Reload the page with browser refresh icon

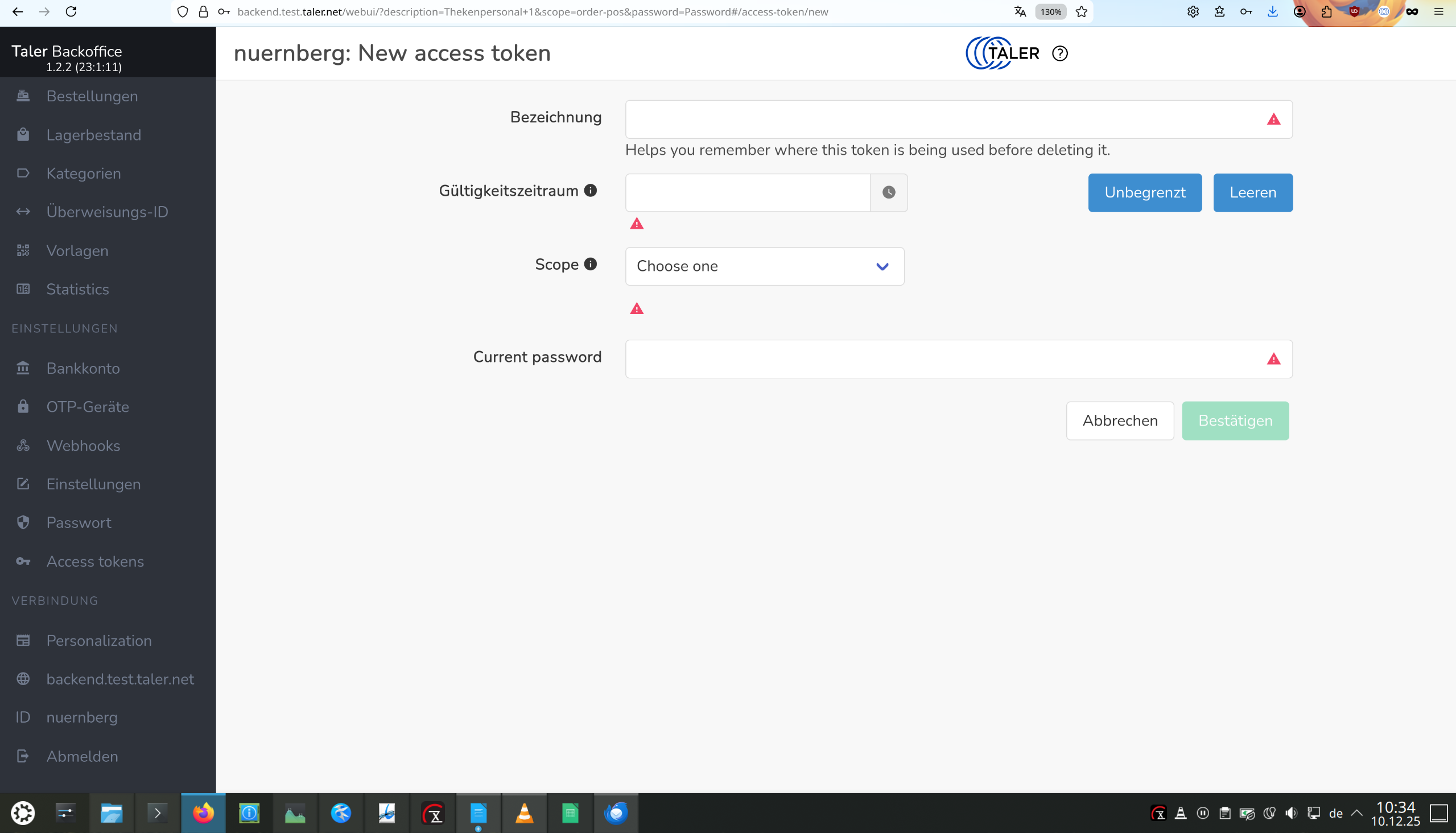tap(71, 11)
